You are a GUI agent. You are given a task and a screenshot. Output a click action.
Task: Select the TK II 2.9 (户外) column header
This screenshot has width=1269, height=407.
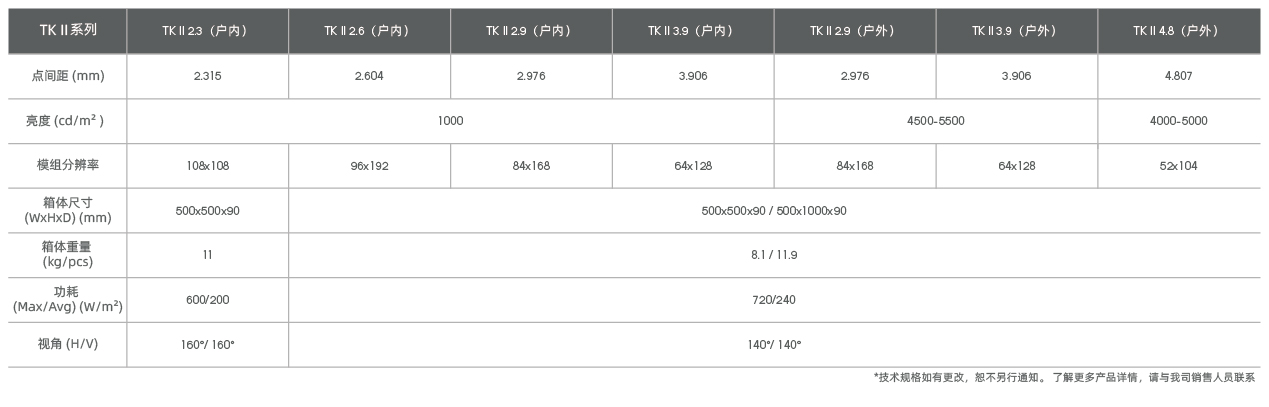(x=855, y=31)
